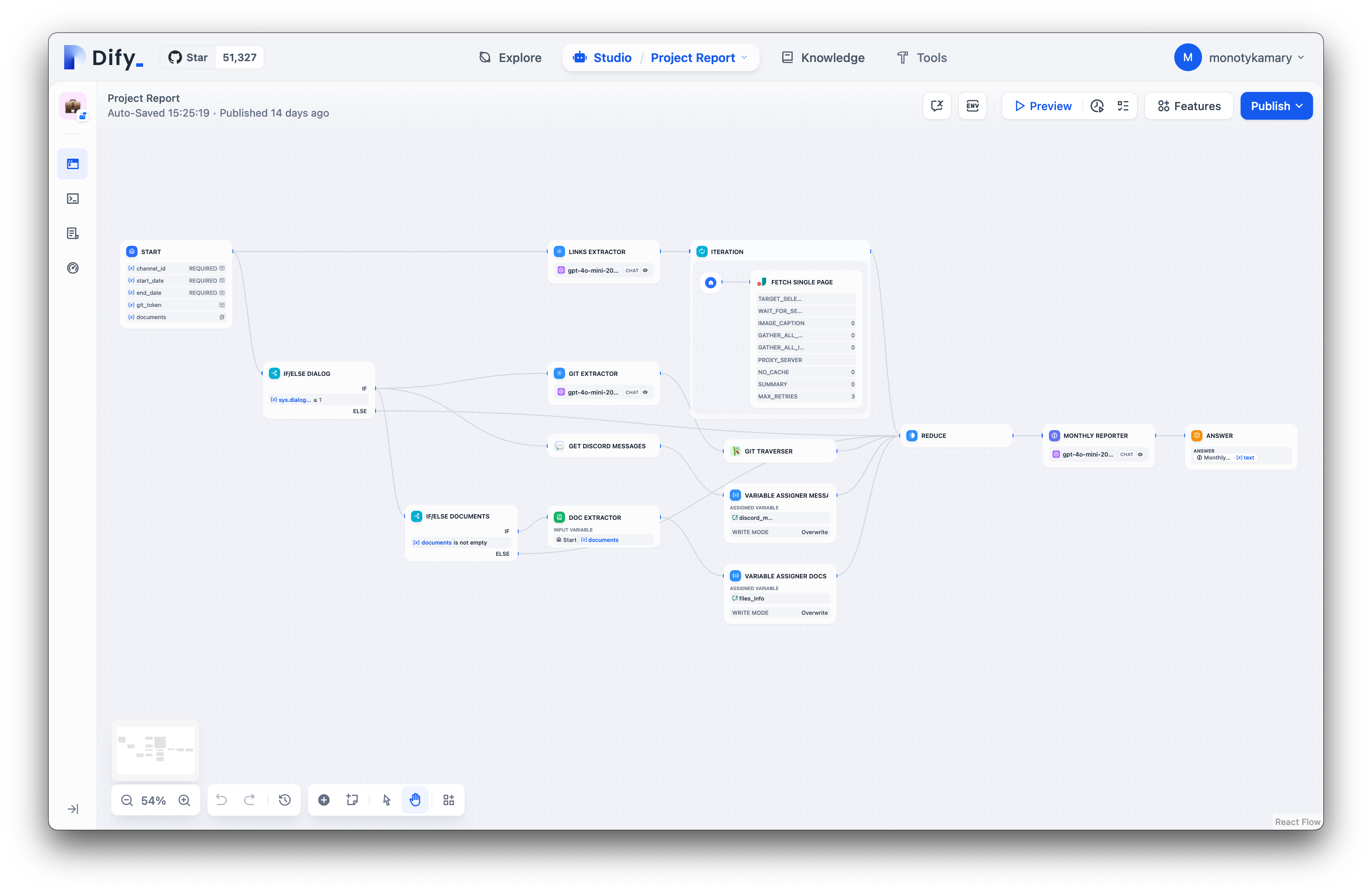Open the run history clock icon

pos(1097,106)
